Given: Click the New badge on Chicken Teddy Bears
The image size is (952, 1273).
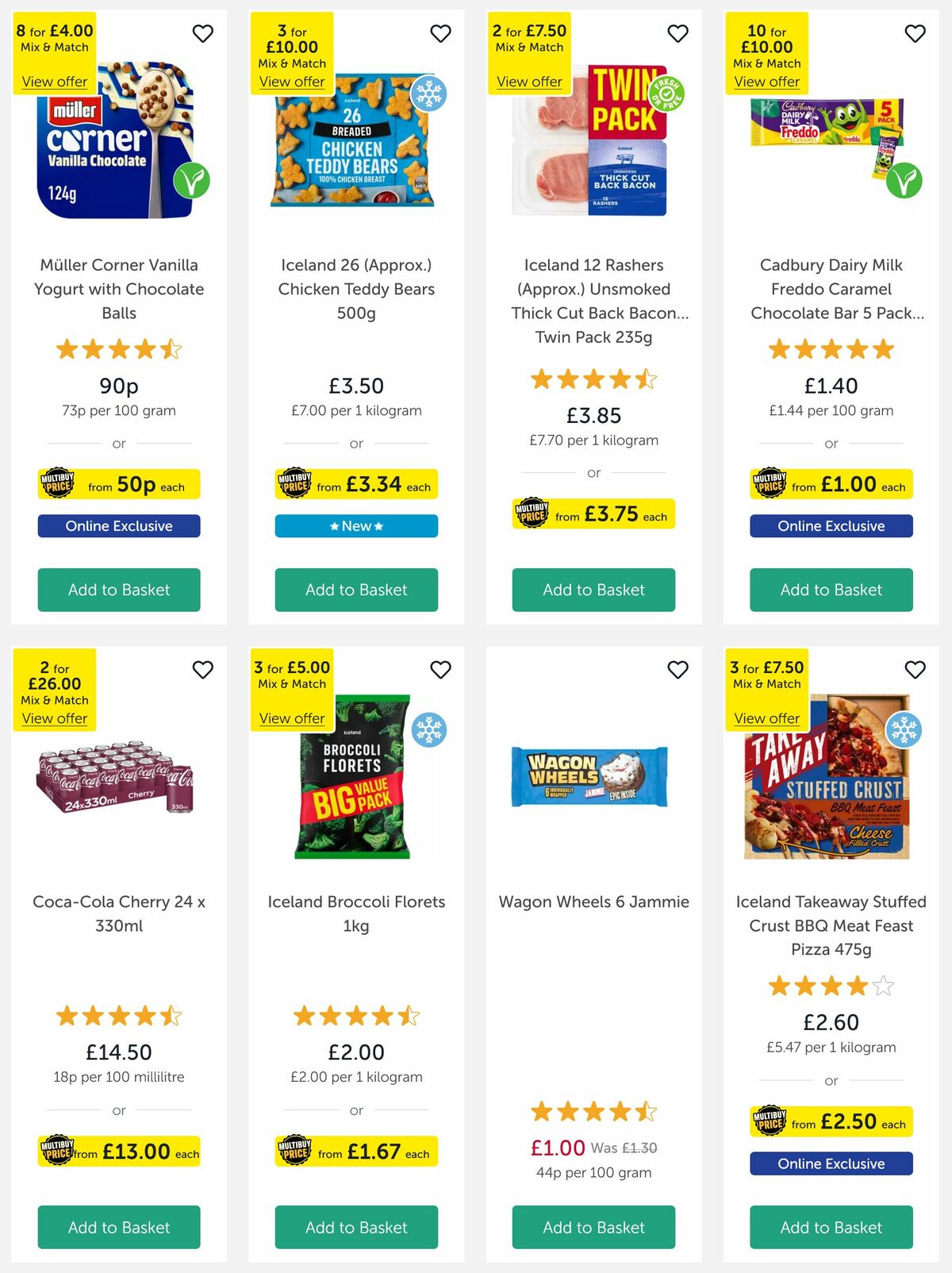Looking at the screenshot, I should (355, 525).
